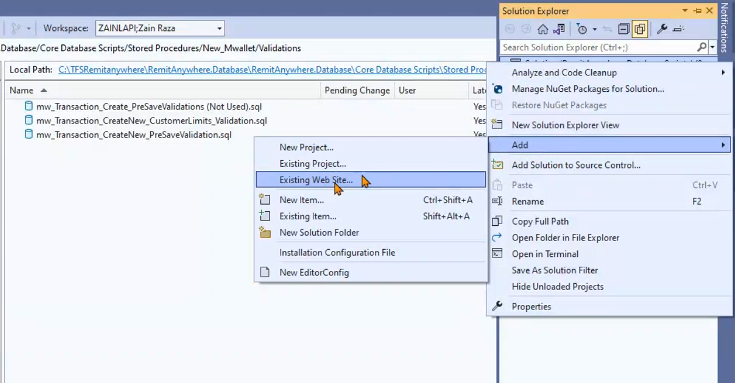This screenshot has width=735, height=383.
Task: Click the icon beside mw_Transaction_CreateNew_CustomerLimits_Validation.sql
Action: [29, 120]
